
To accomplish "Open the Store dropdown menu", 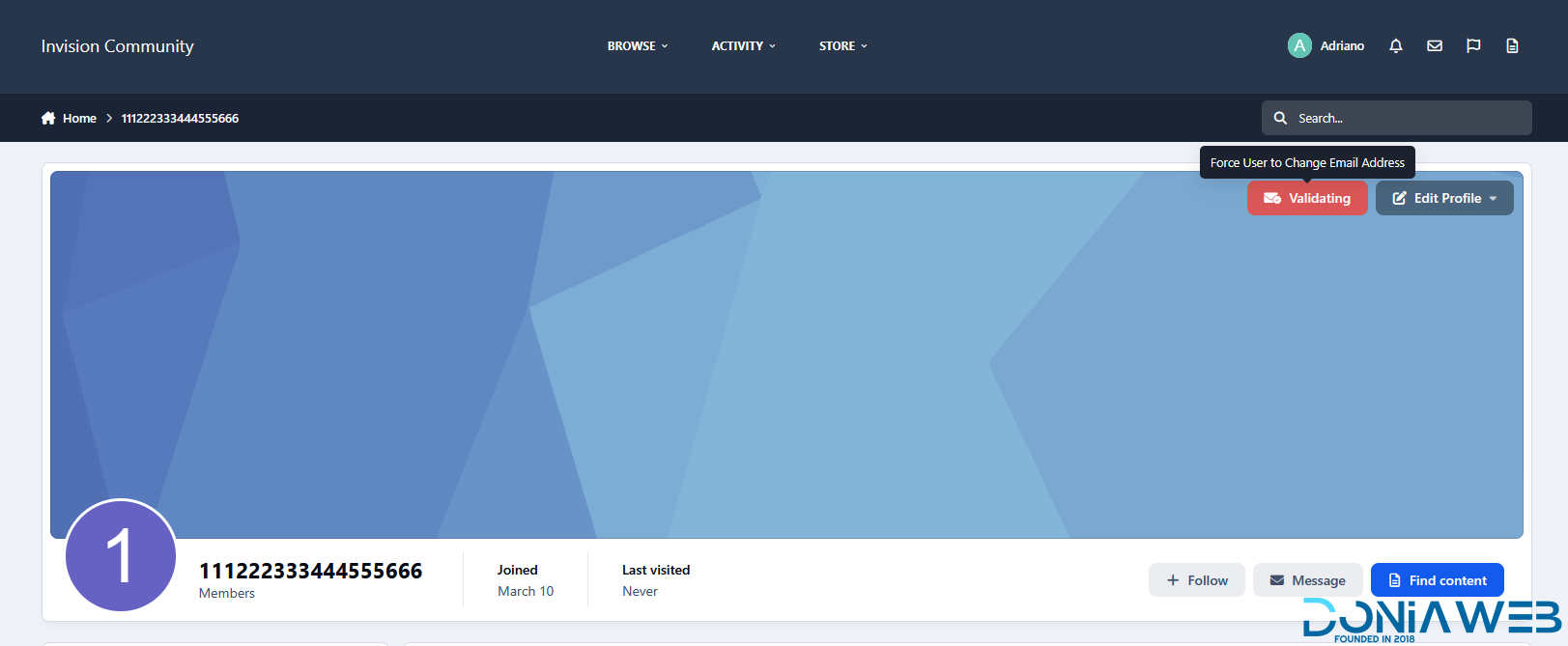I will [x=842, y=46].
